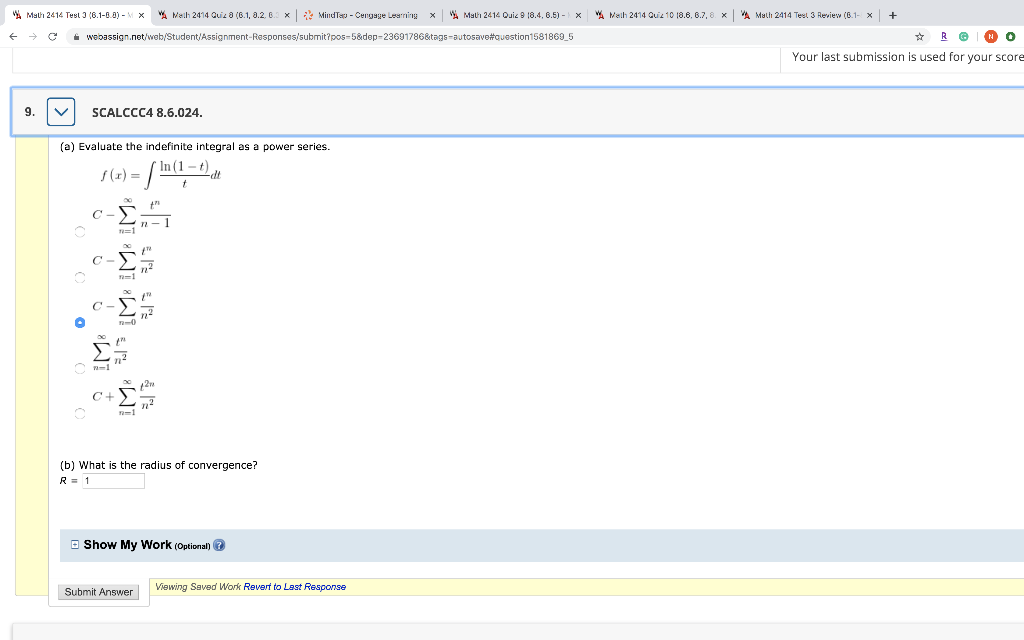Viewport: 1024px width, 640px height.
Task: Click the Show My Work help icon
Action: pyautogui.click(x=219, y=545)
